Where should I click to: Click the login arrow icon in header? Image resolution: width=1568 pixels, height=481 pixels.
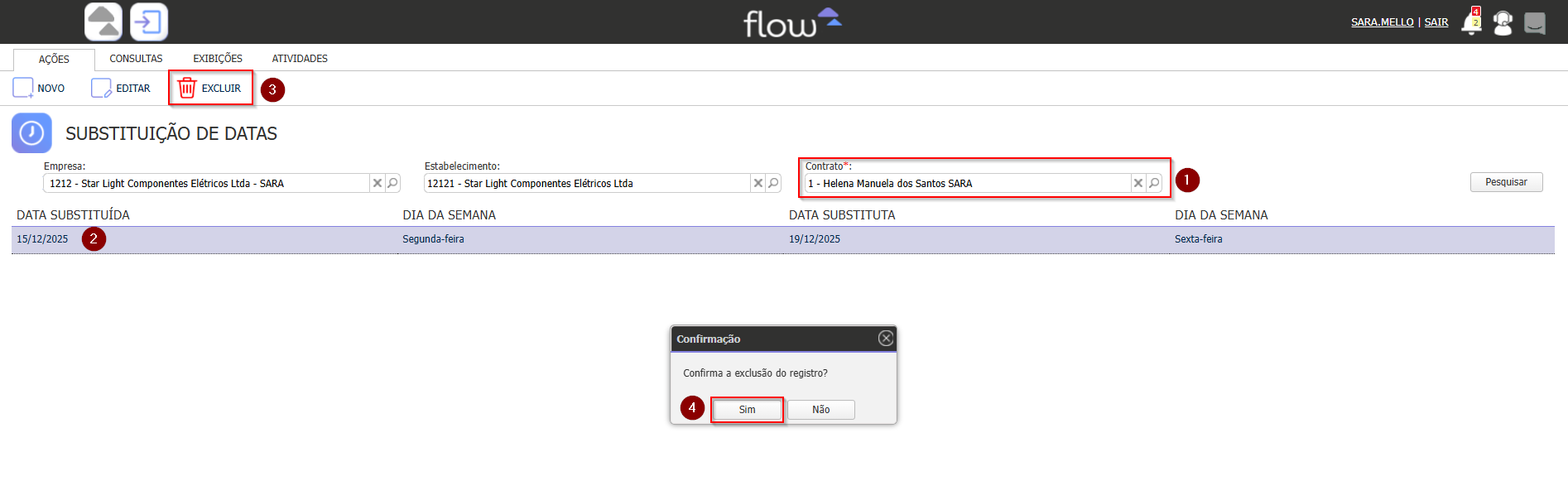tap(149, 22)
